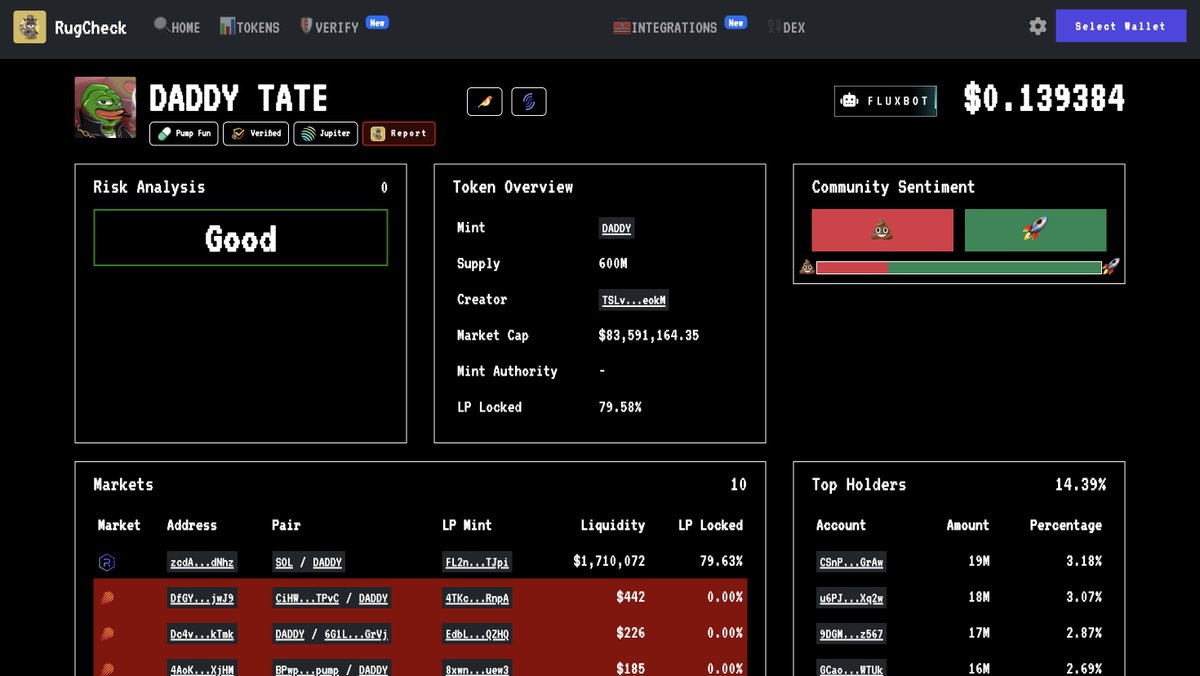Click the liquidity value $1,710,072
This screenshot has height=676, width=1200.
[x=609, y=562]
